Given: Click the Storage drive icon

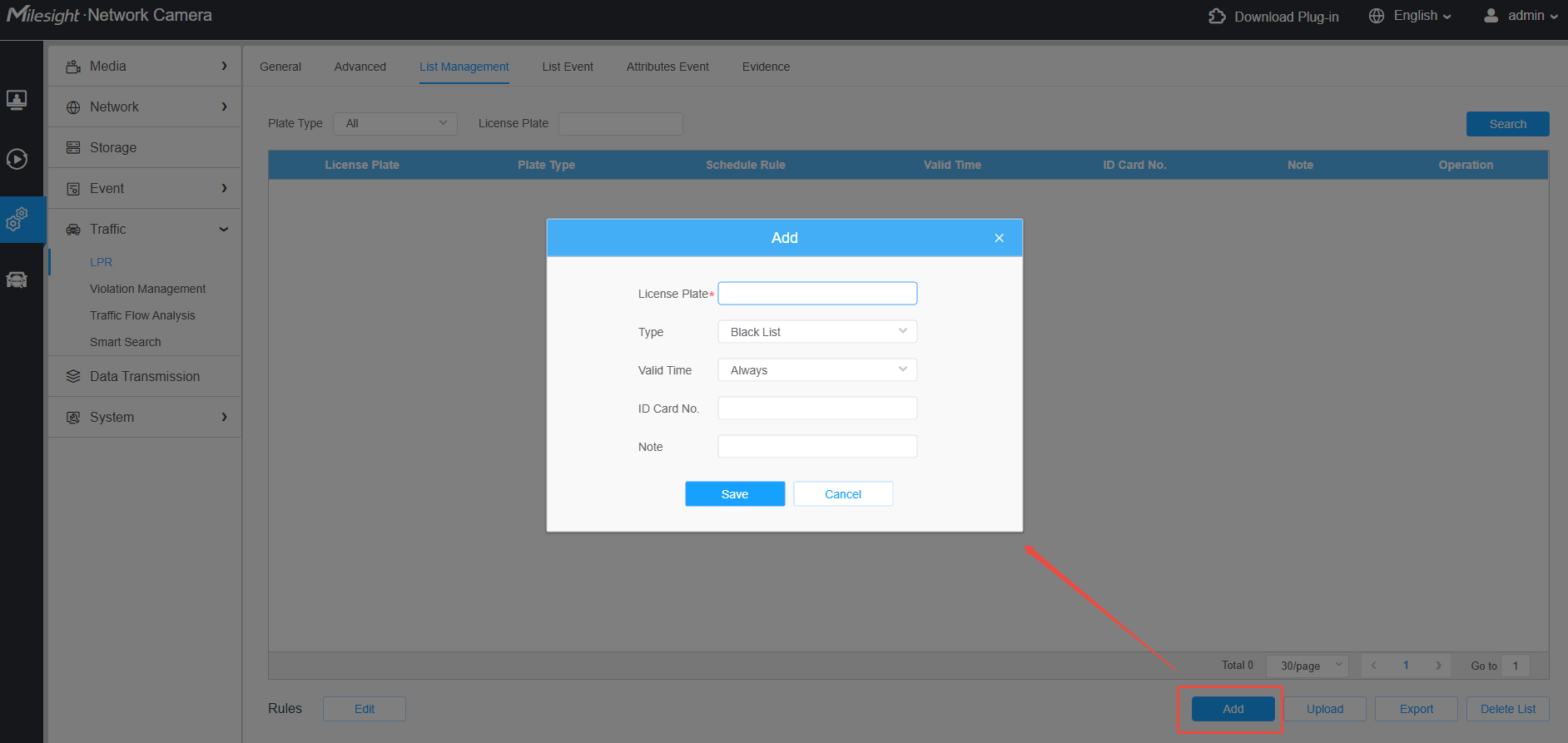Looking at the screenshot, I should click(73, 148).
